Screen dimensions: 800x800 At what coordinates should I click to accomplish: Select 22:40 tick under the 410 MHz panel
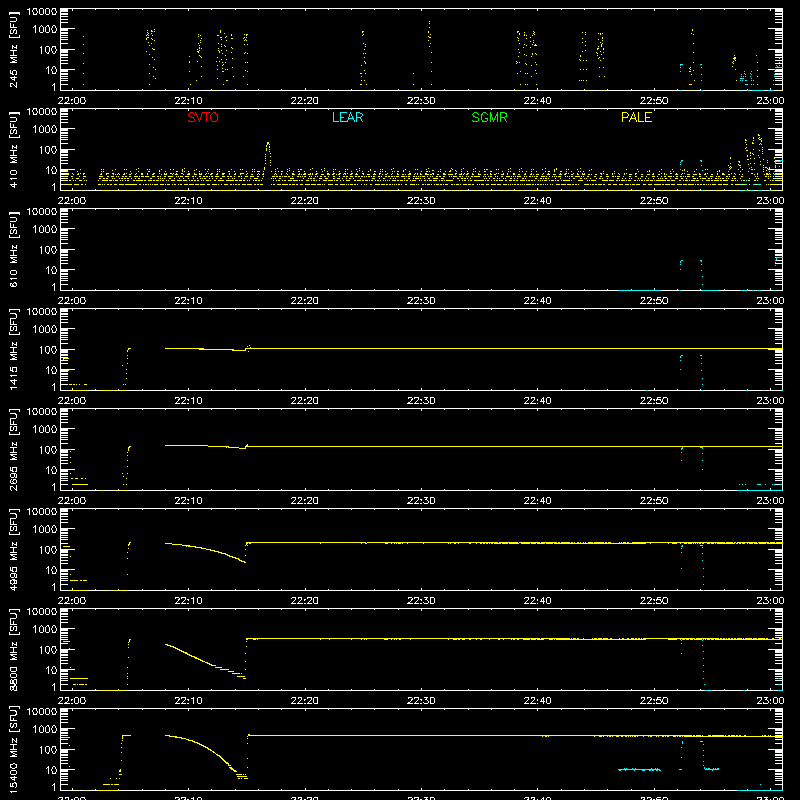pos(537,201)
